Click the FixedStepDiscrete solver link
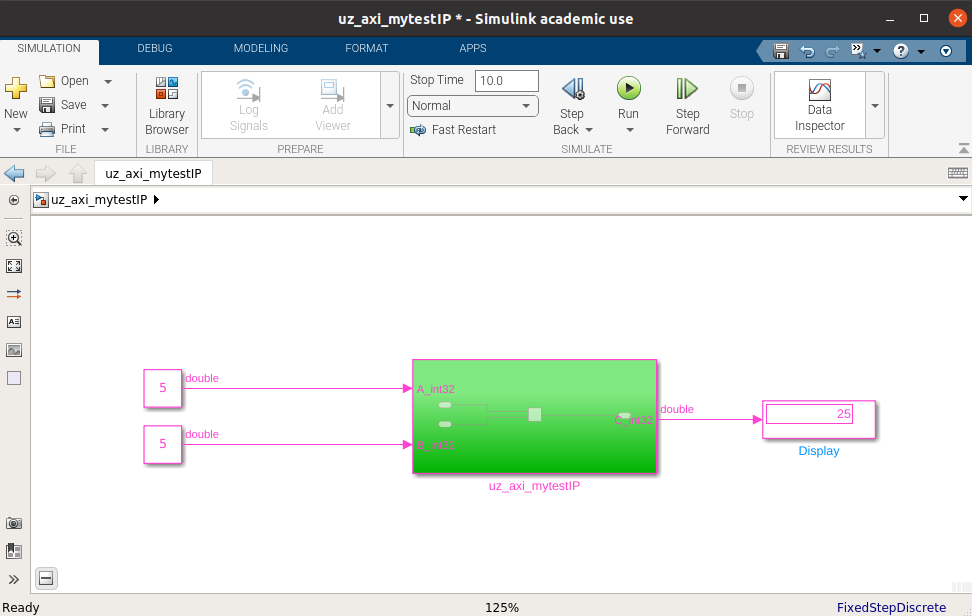This screenshot has height=616, width=972. click(891, 607)
